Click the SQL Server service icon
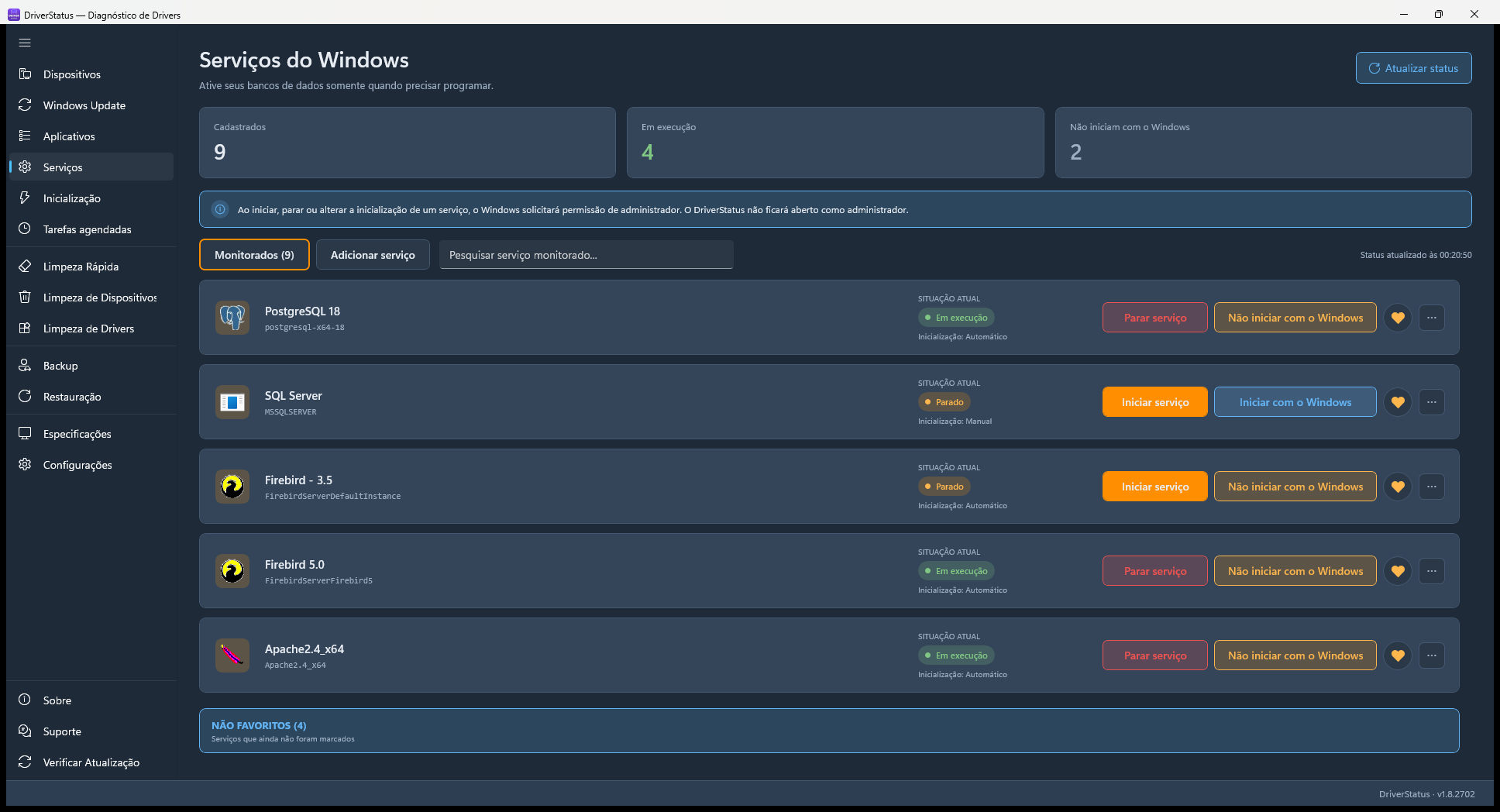Screen dimensions: 1500x812 click(232, 402)
